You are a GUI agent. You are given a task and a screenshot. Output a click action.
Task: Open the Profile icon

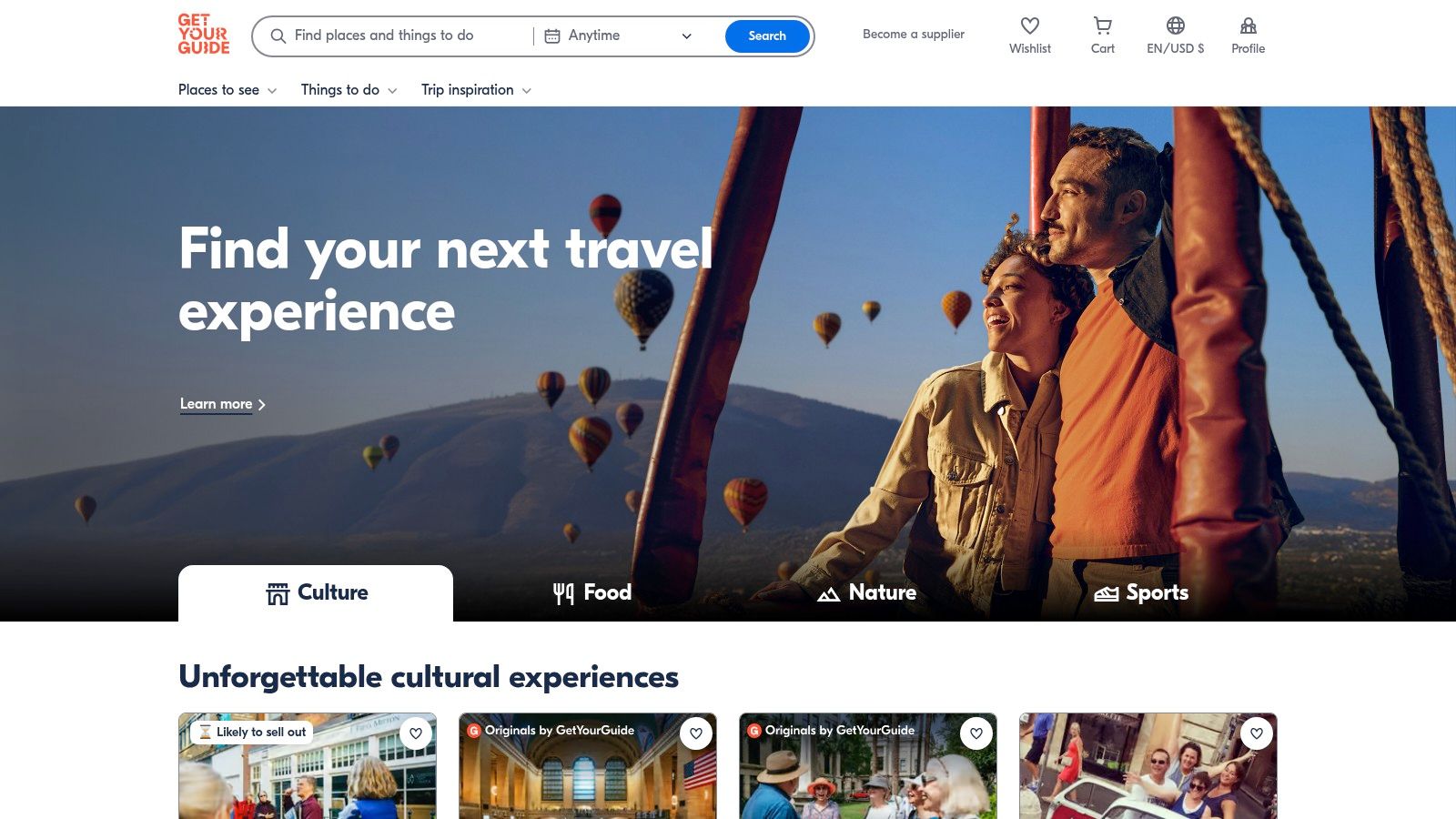coord(1248,25)
